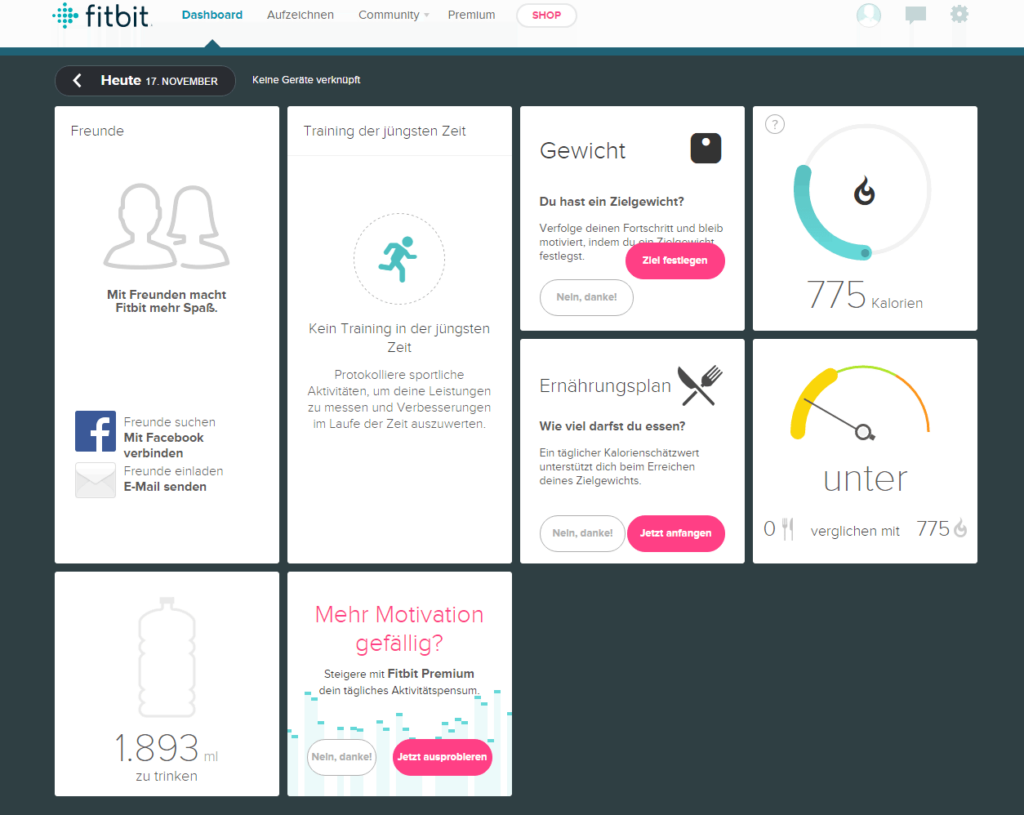Open the Aufzeichnen tab

pos(300,15)
